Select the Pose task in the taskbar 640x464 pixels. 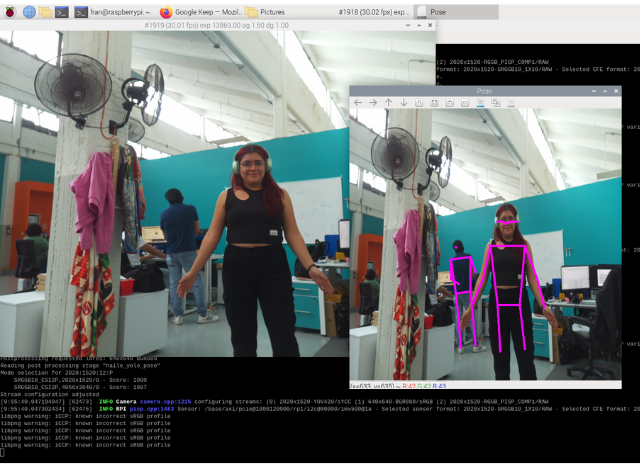(456, 12)
